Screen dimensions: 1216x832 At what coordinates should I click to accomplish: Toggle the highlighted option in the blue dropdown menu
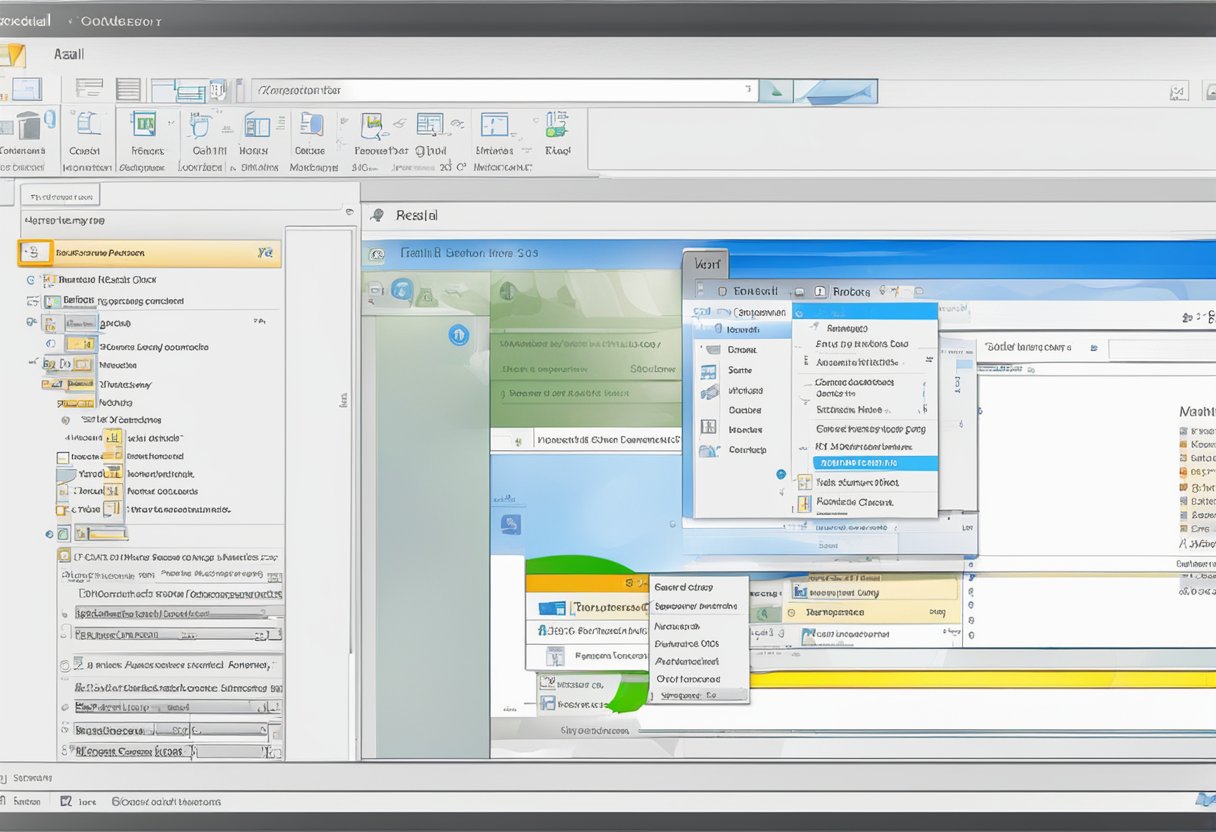865,463
